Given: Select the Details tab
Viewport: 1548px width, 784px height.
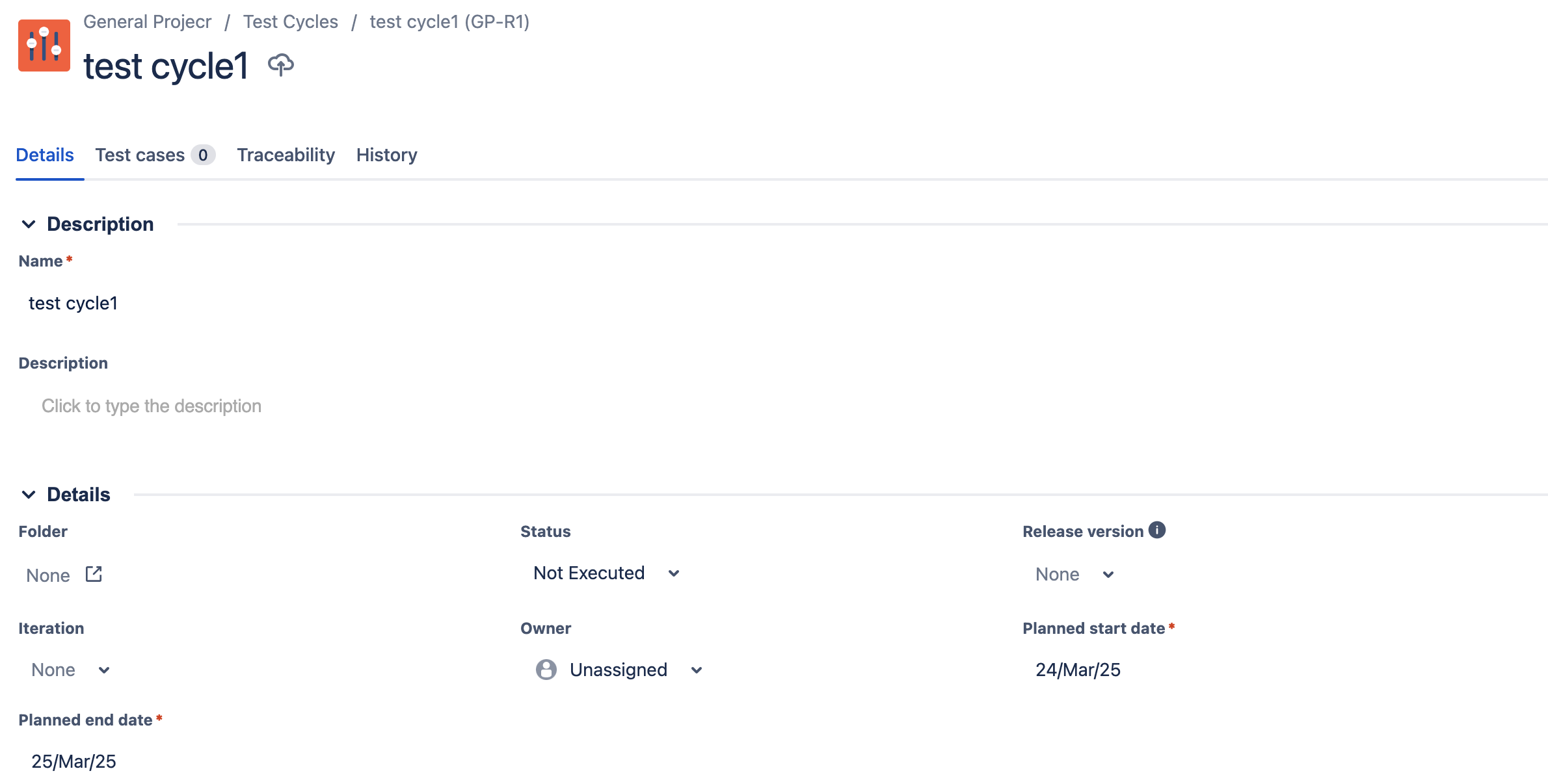Looking at the screenshot, I should pyautogui.click(x=44, y=155).
